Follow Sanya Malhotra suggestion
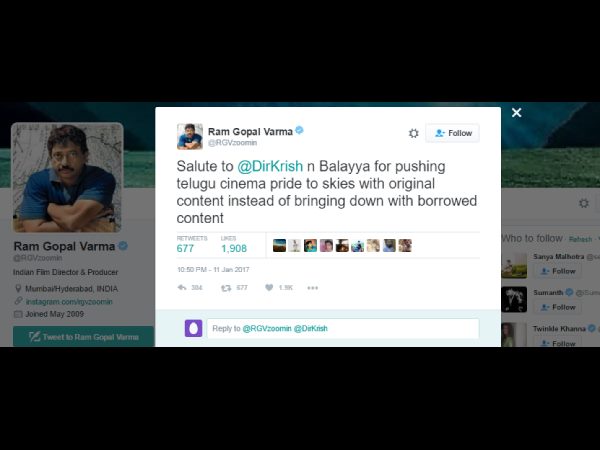 click(558, 271)
